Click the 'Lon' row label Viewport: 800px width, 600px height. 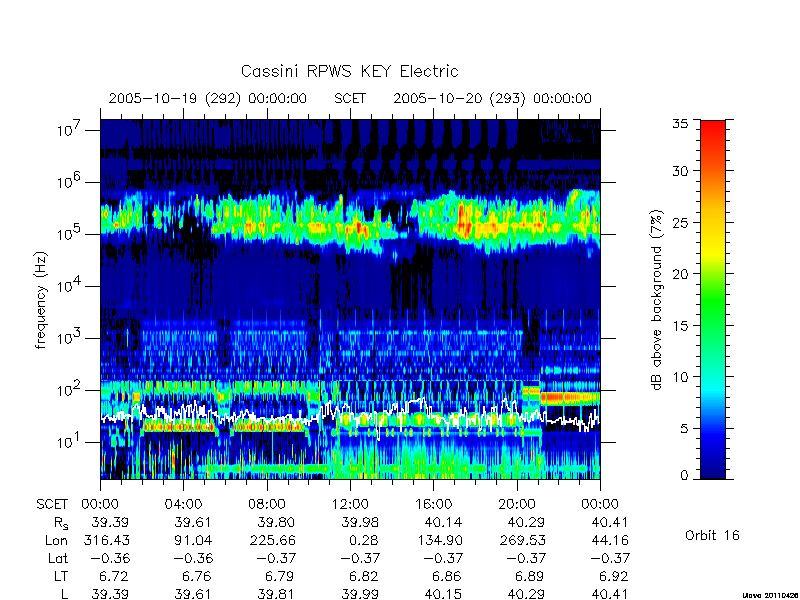click(57, 540)
